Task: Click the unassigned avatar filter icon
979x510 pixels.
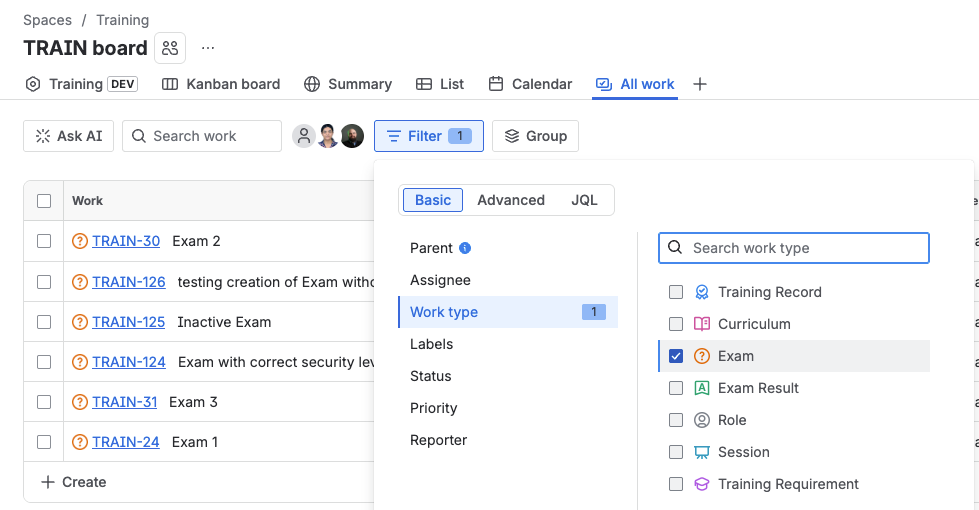Action: point(304,136)
